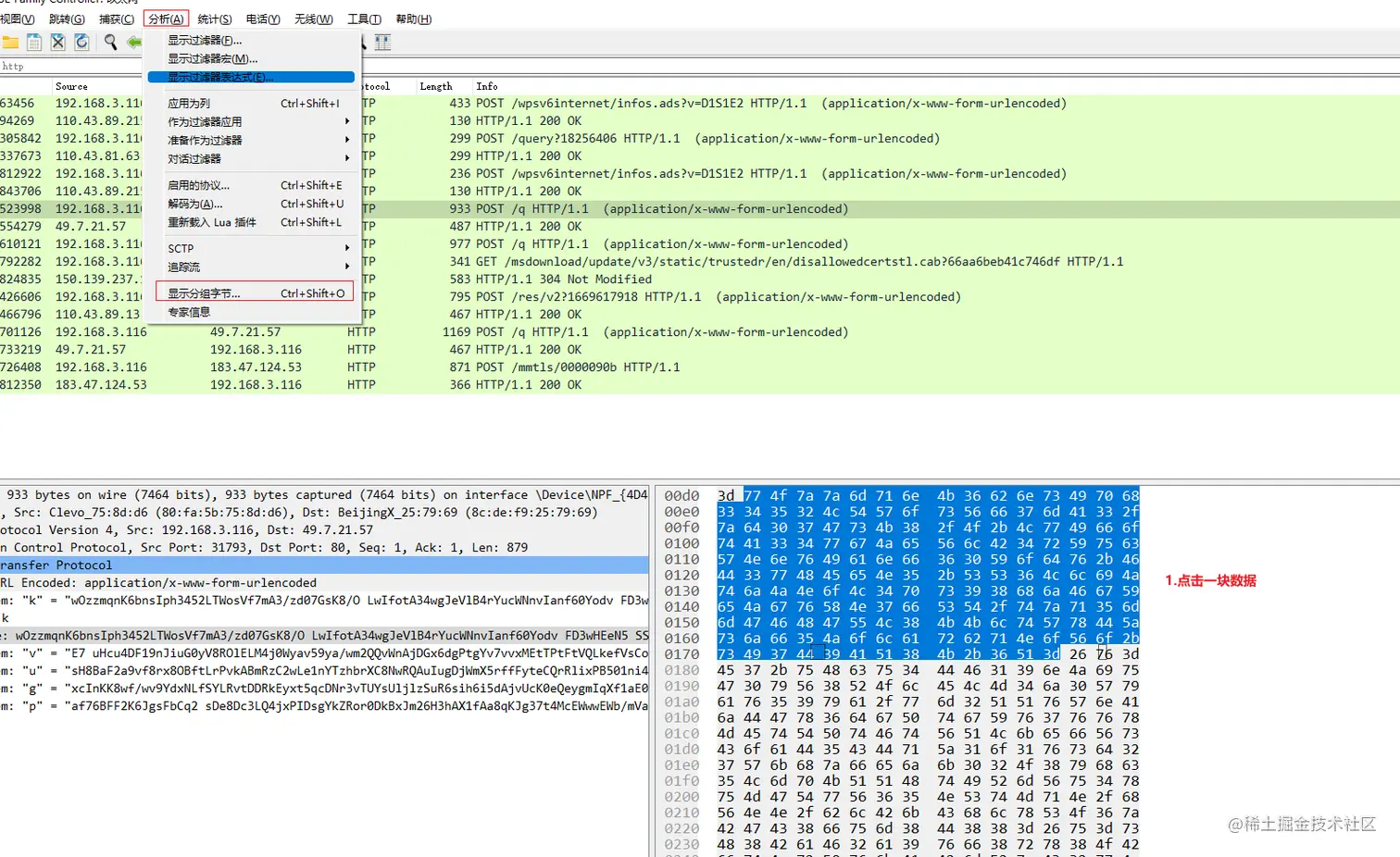Image resolution: width=1400 pixels, height=857 pixels.
Task: Select 启用的协议 in the menu
Action: tap(197, 184)
